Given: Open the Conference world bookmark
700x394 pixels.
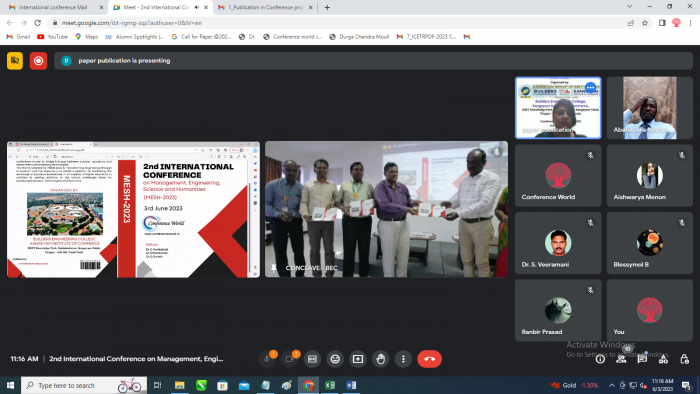Looking at the screenshot, I should [x=293, y=37].
